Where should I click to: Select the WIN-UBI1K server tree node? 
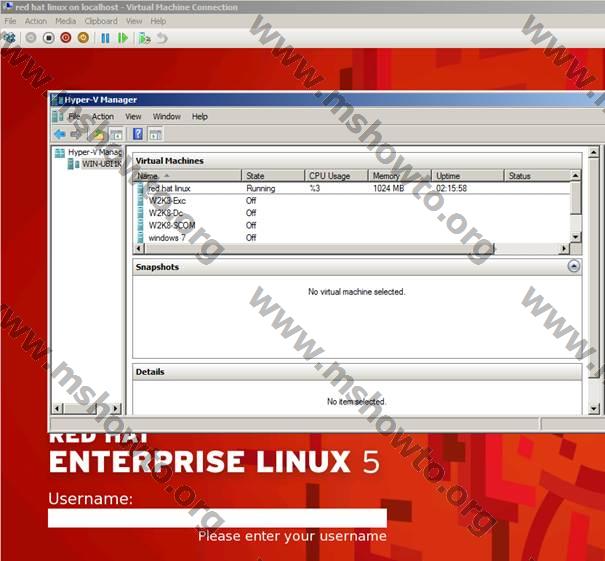tap(101, 164)
